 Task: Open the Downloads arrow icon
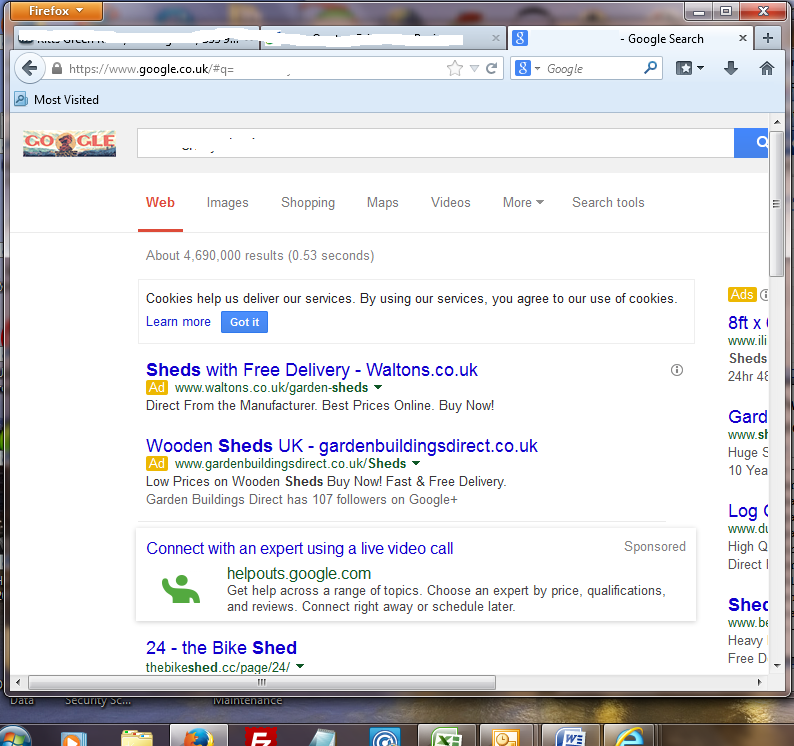(730, 68)
